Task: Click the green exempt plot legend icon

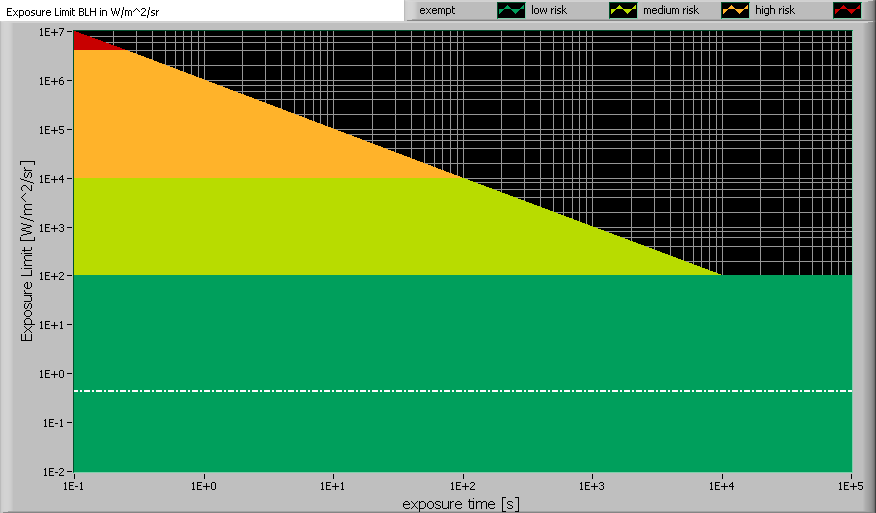Action: pyautogui.click(x=510, y=10)
